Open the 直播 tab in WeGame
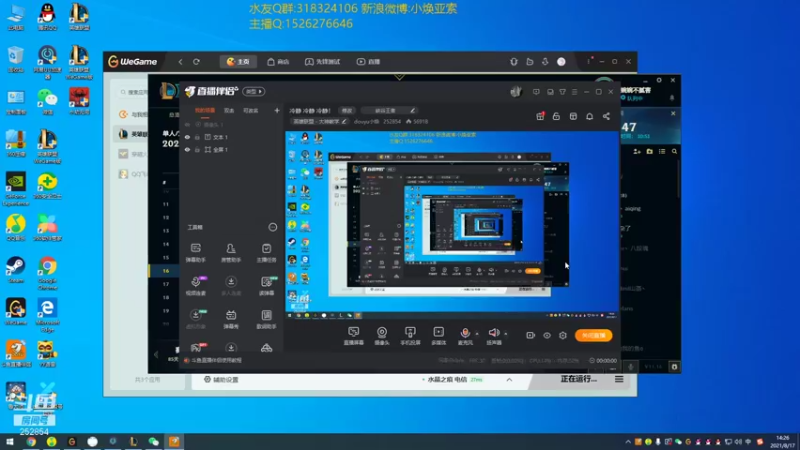The height and width of the screenshot is (450, 800). tap(368, 62)
